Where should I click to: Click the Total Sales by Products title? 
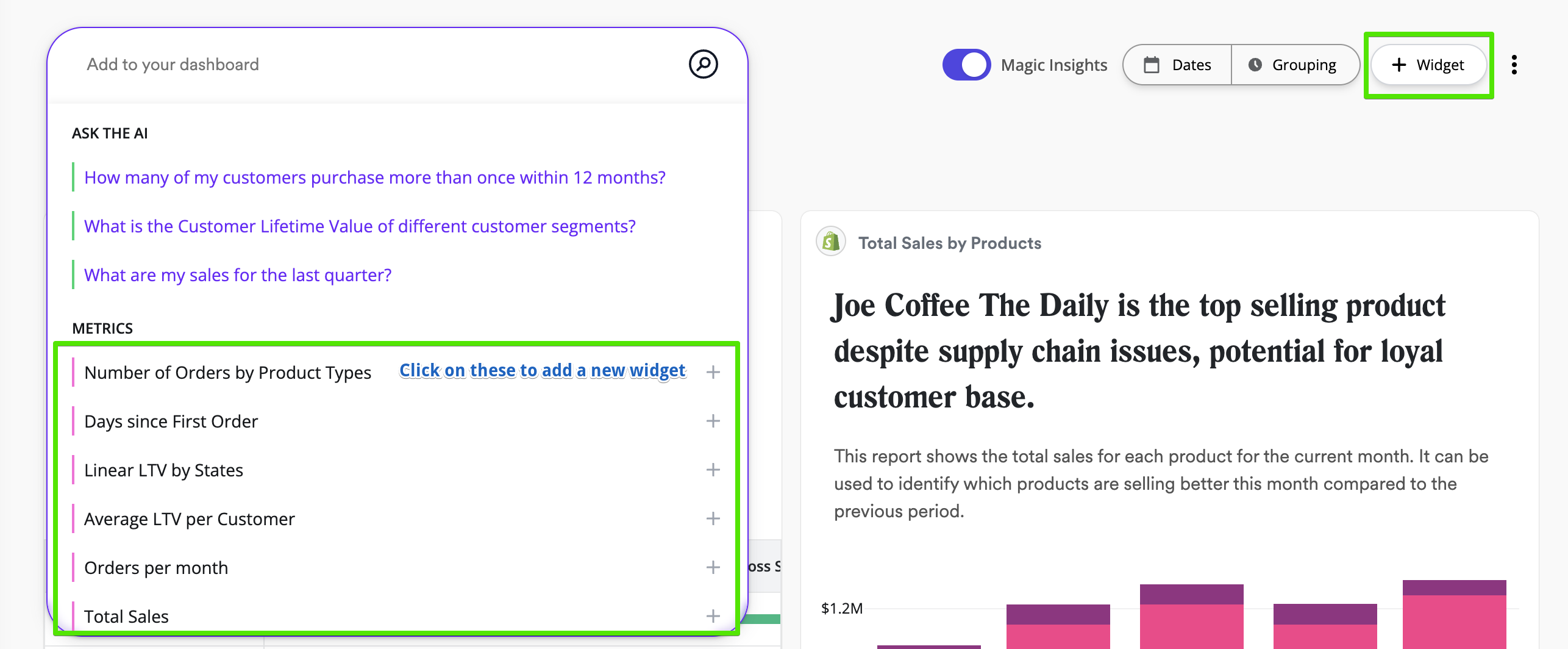950,243
